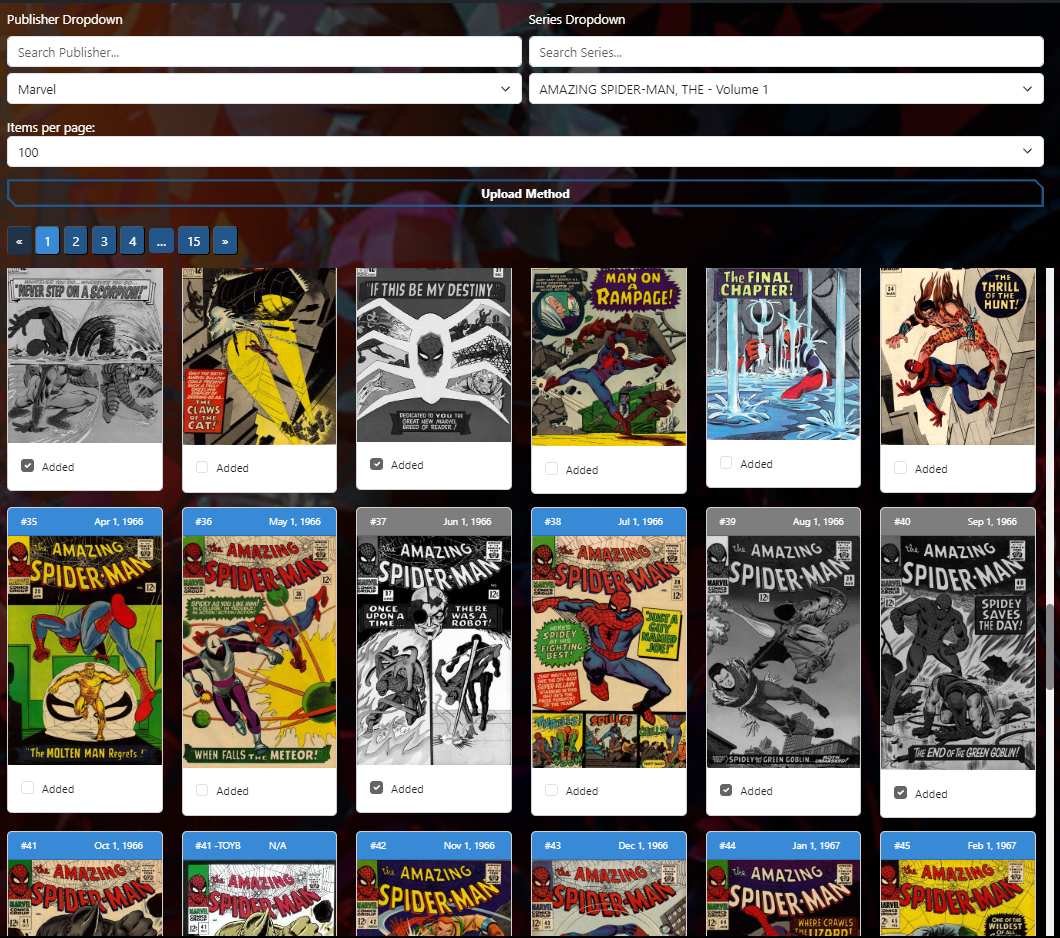The width and height of the screenshot is (1060, 938).
Task: Click the #35 Apr 1, 1966 card header
Action: [85, 522]
